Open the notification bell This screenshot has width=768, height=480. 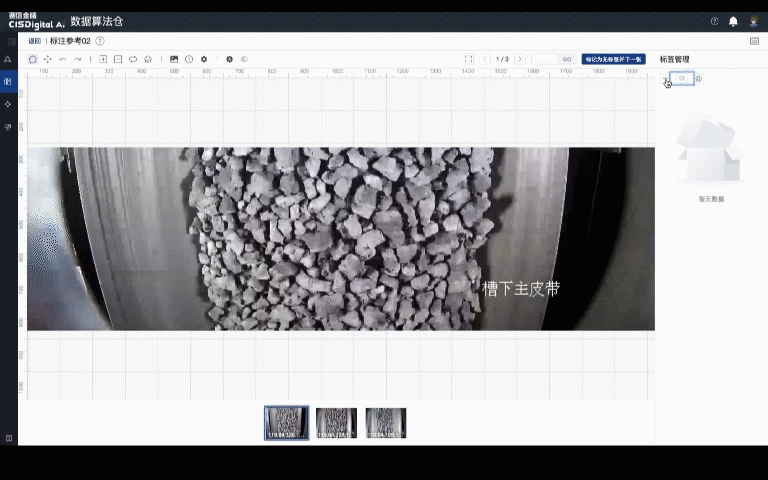(733, 21)
